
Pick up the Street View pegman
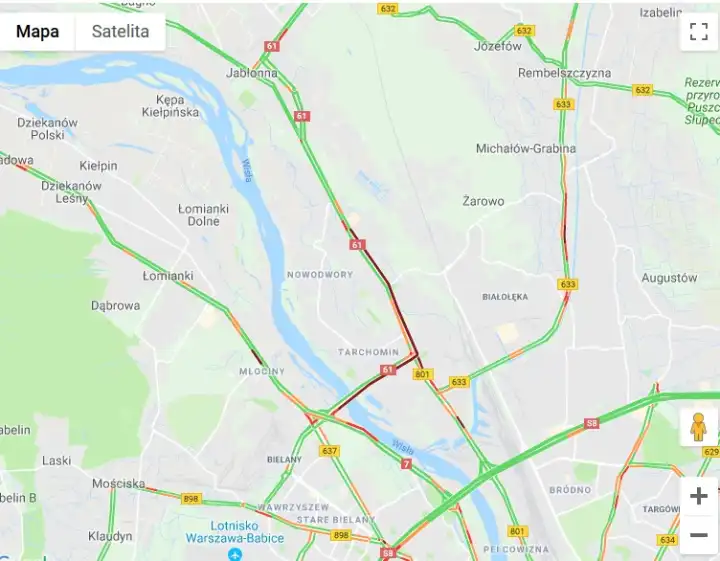(698, 427)
